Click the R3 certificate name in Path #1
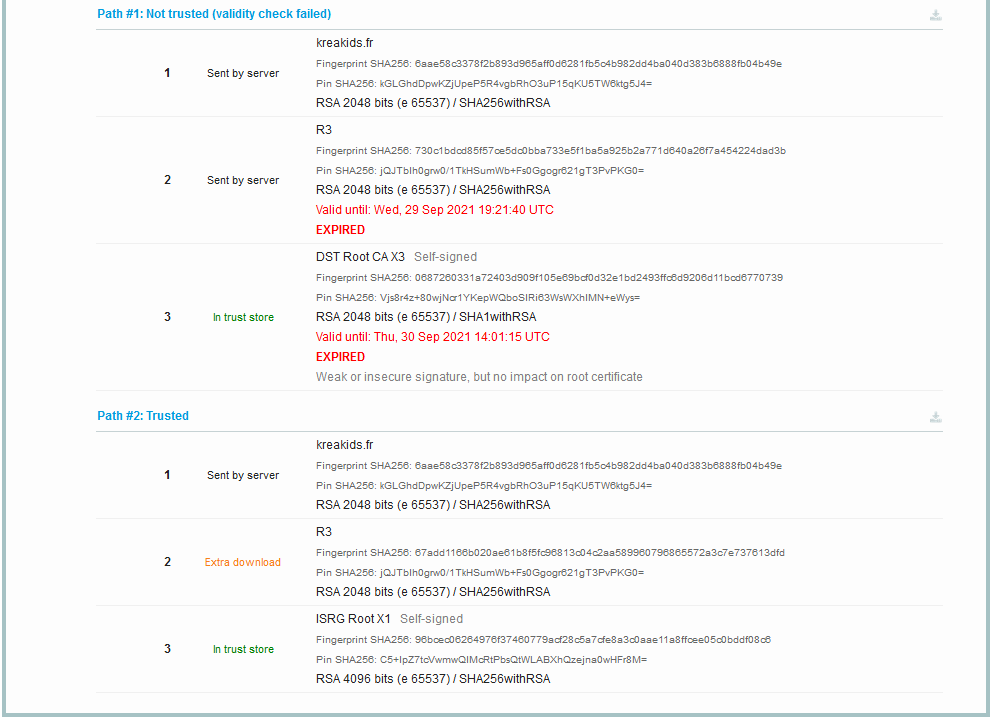The height and width of the screenshot is (717, 992). click(x=324, y=130)
